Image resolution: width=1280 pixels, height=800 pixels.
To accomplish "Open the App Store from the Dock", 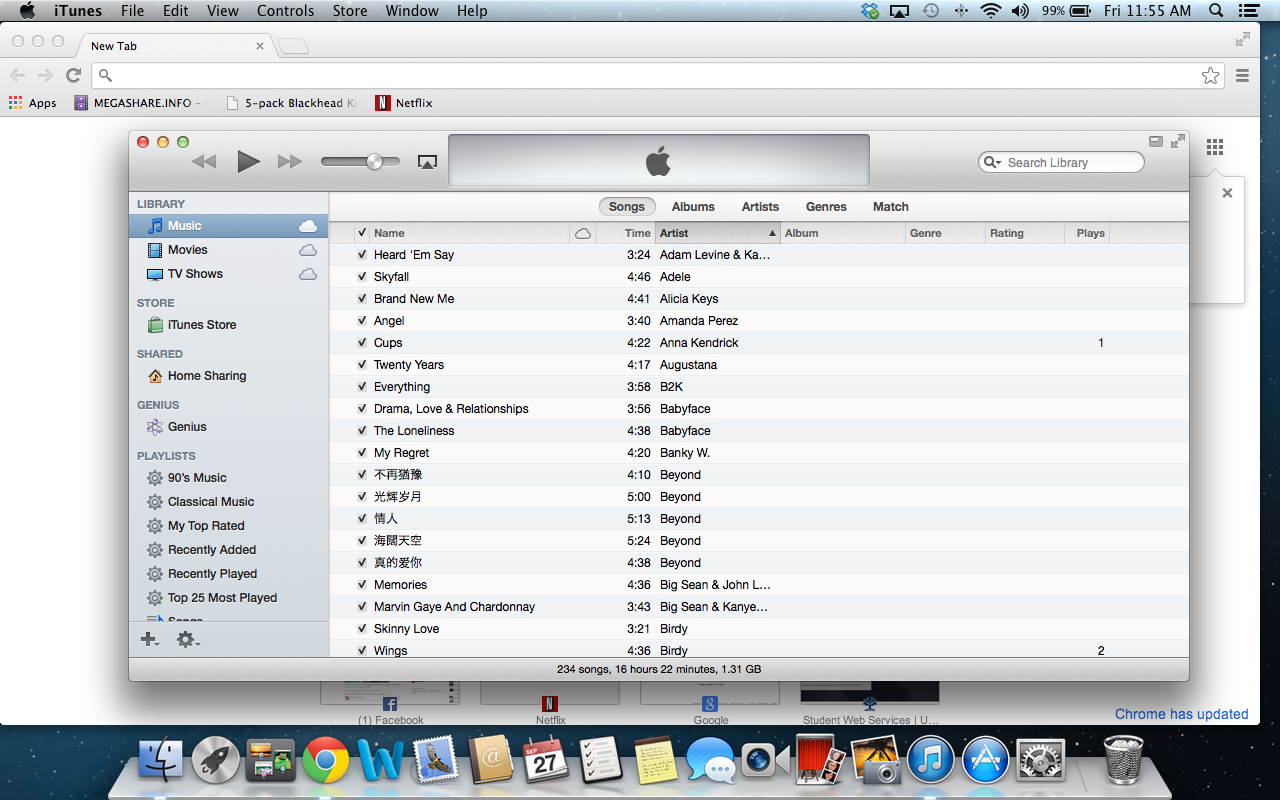I will (986, 761).
